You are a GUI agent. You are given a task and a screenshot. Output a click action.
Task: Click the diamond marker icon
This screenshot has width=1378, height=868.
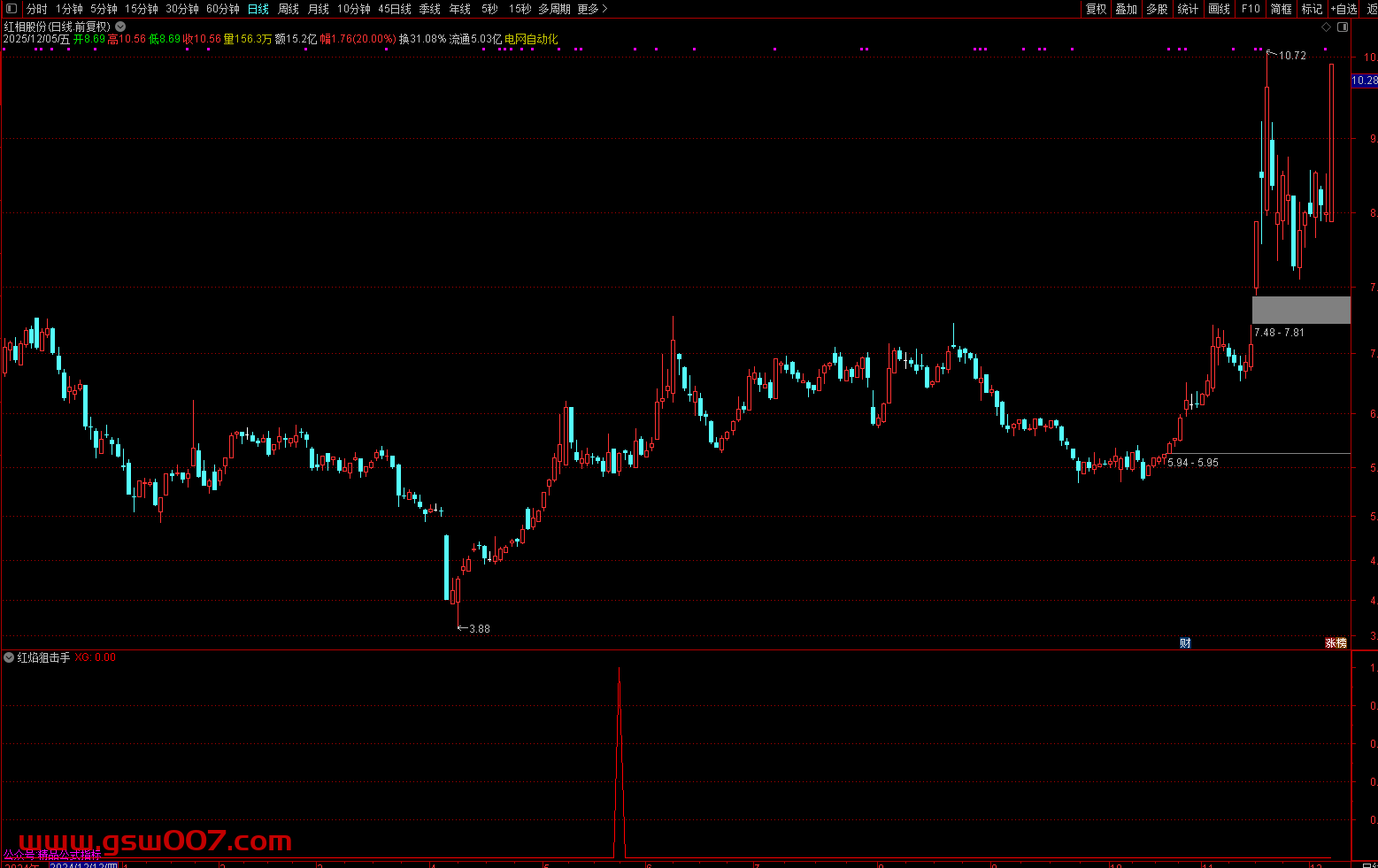pyautogui.click(x=1326, y=27)
